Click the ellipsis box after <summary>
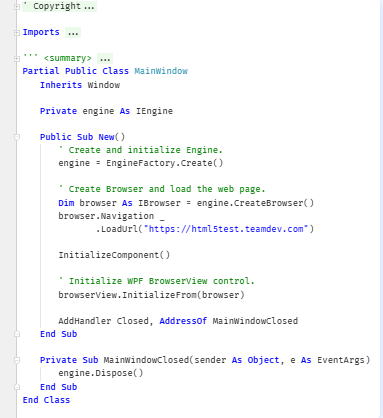 pyautogui.click(x=105, y=59)
